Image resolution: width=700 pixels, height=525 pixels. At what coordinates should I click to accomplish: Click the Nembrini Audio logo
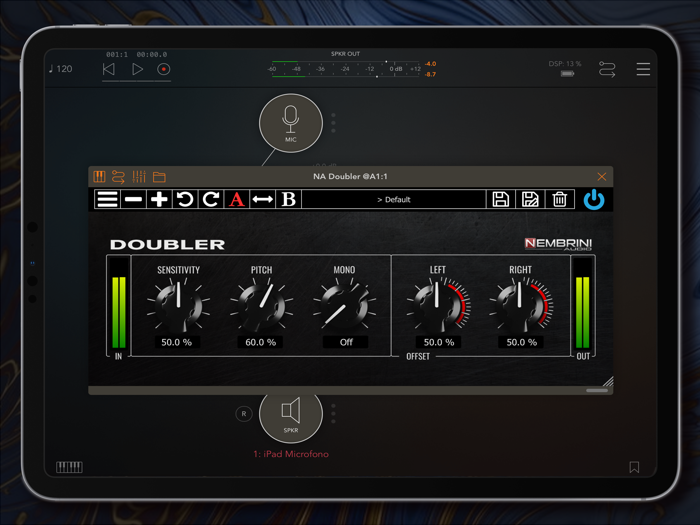[558, 244]
